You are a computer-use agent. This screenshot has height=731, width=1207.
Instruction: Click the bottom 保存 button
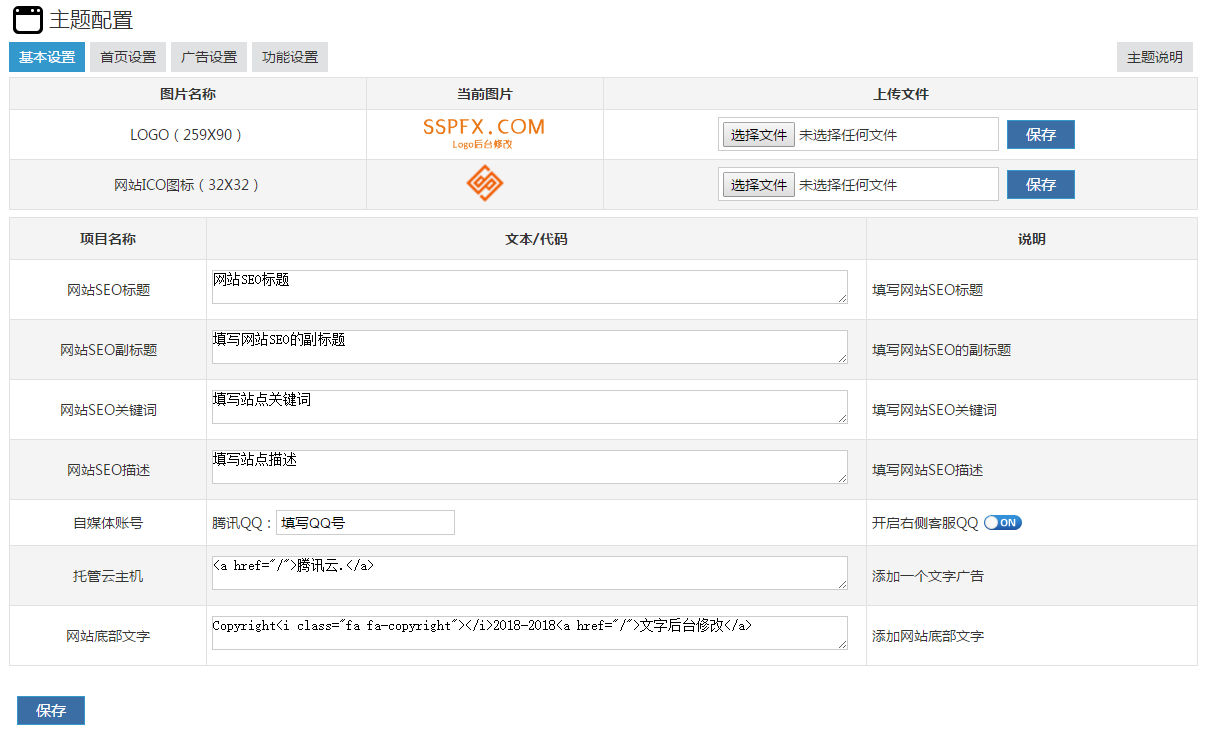[x=51, y=710]
